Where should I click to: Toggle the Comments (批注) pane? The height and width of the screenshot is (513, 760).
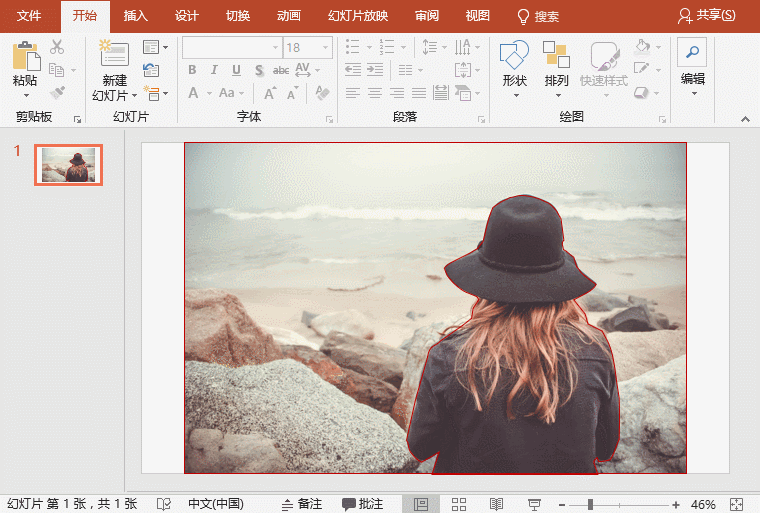point(362,504)
